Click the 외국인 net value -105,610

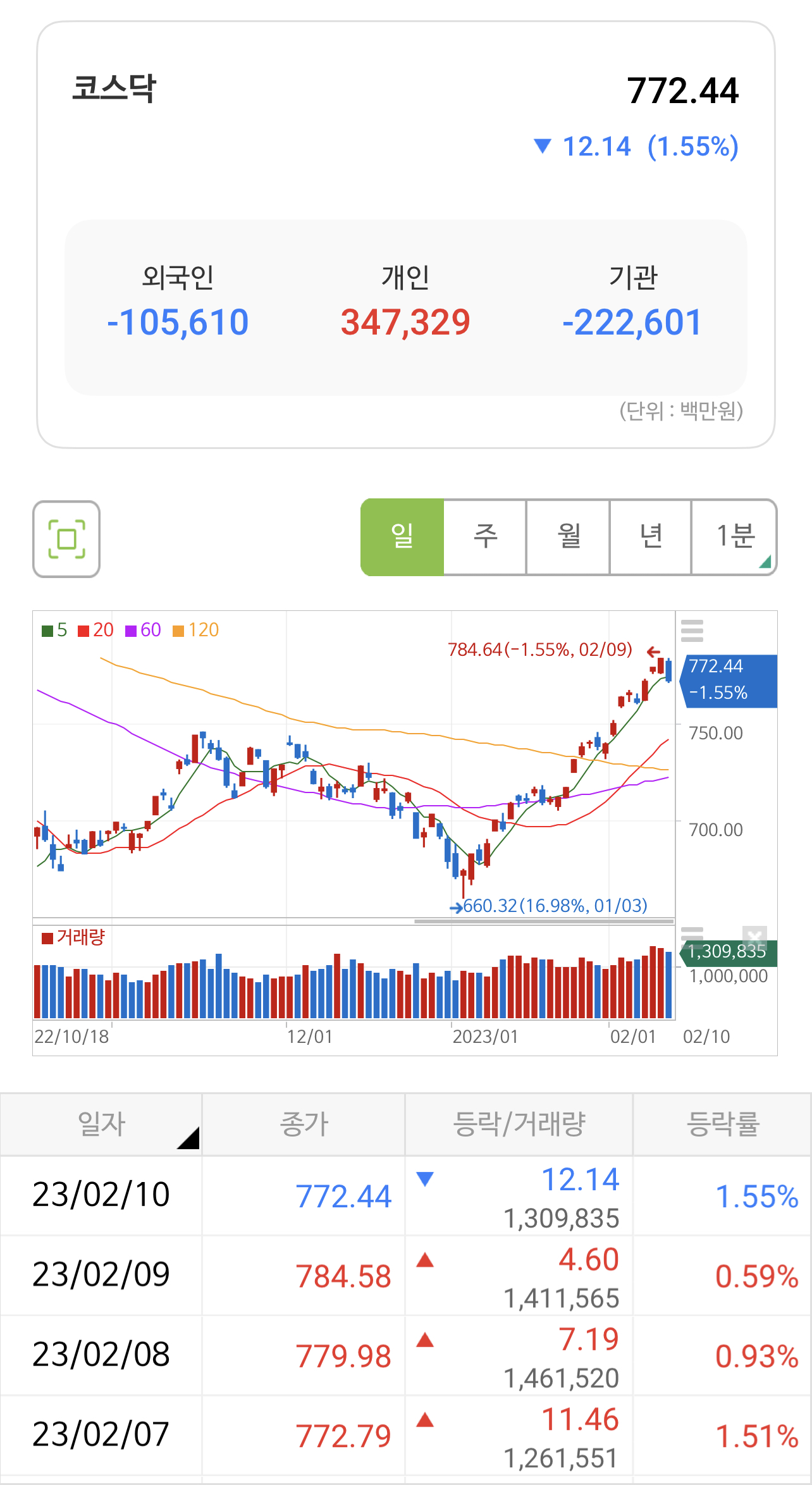click(178, 323)
